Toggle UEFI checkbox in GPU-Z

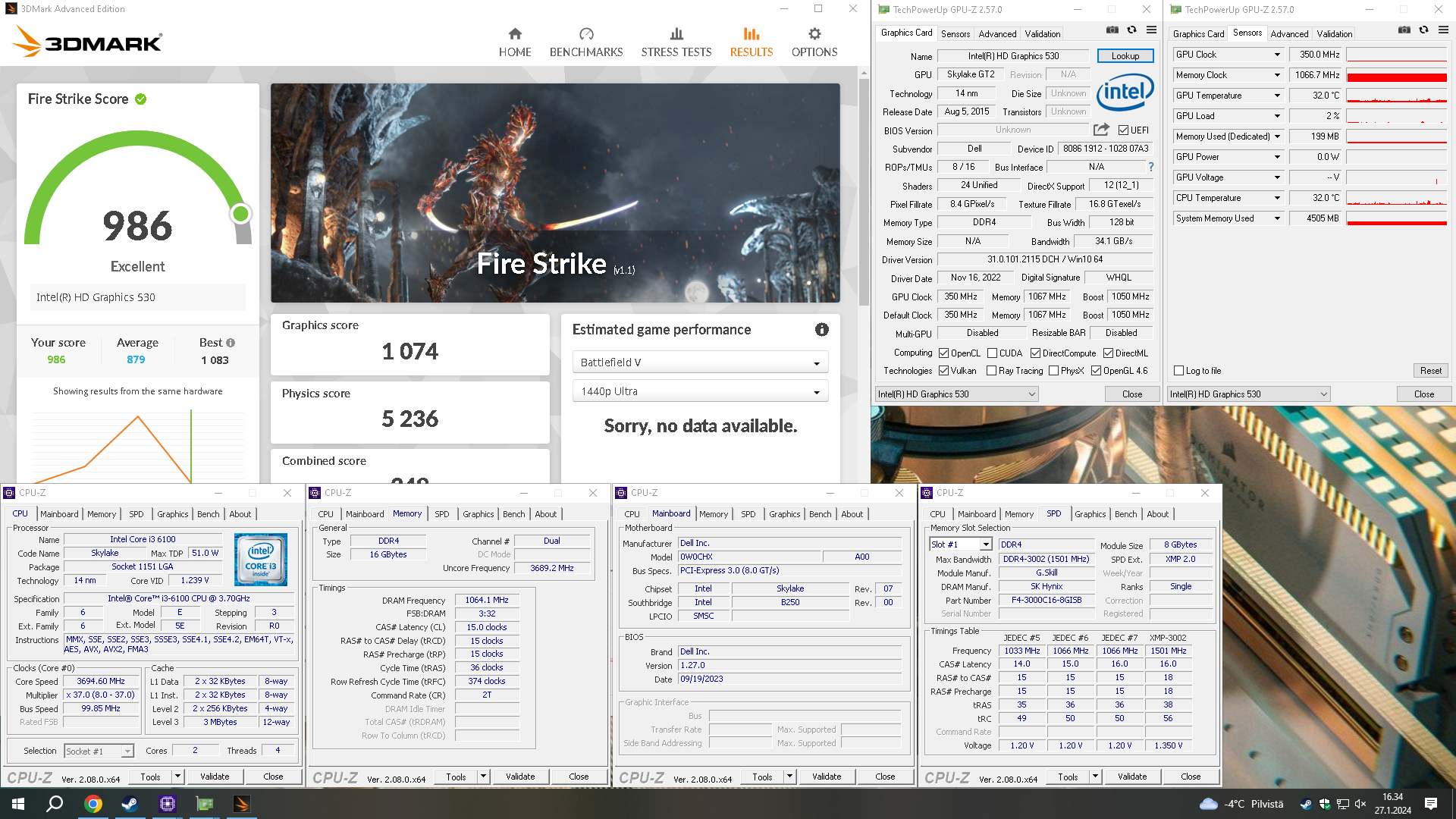1123,130
